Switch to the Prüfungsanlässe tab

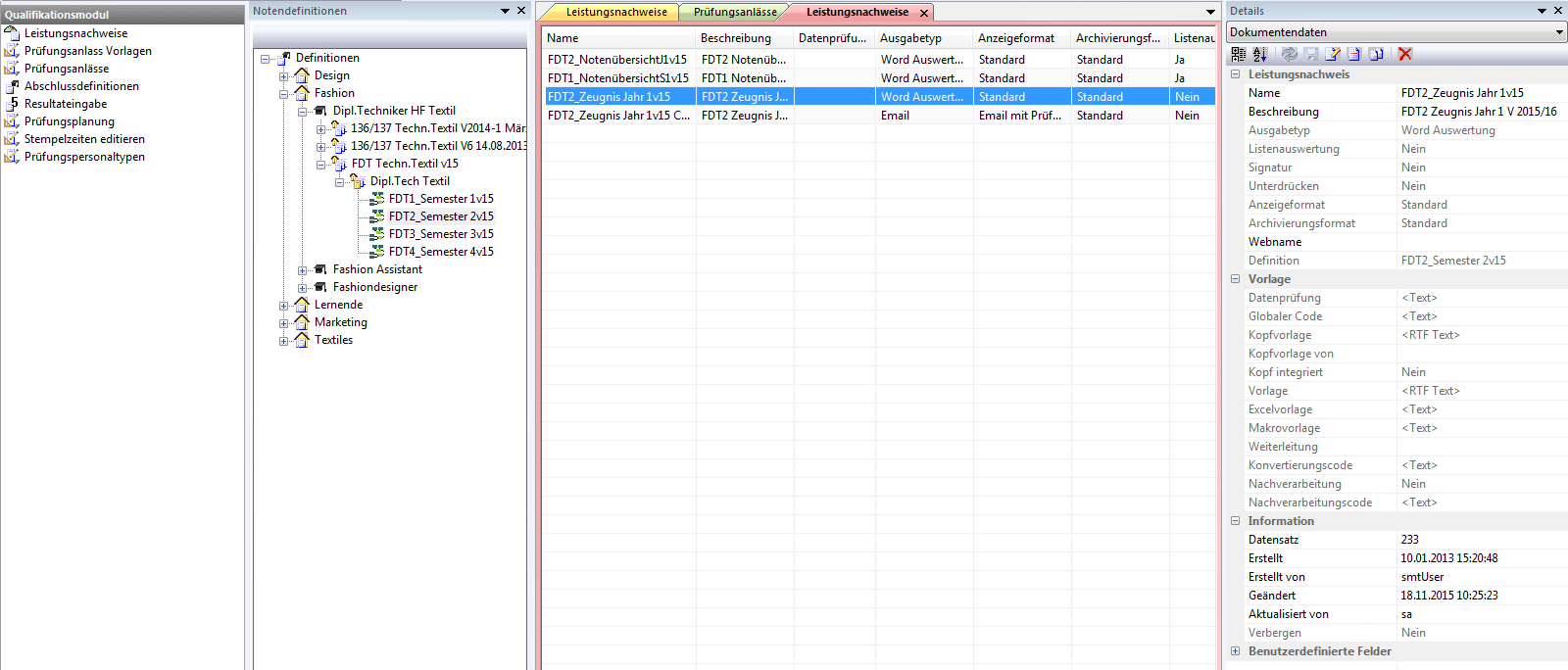point(734,13)
